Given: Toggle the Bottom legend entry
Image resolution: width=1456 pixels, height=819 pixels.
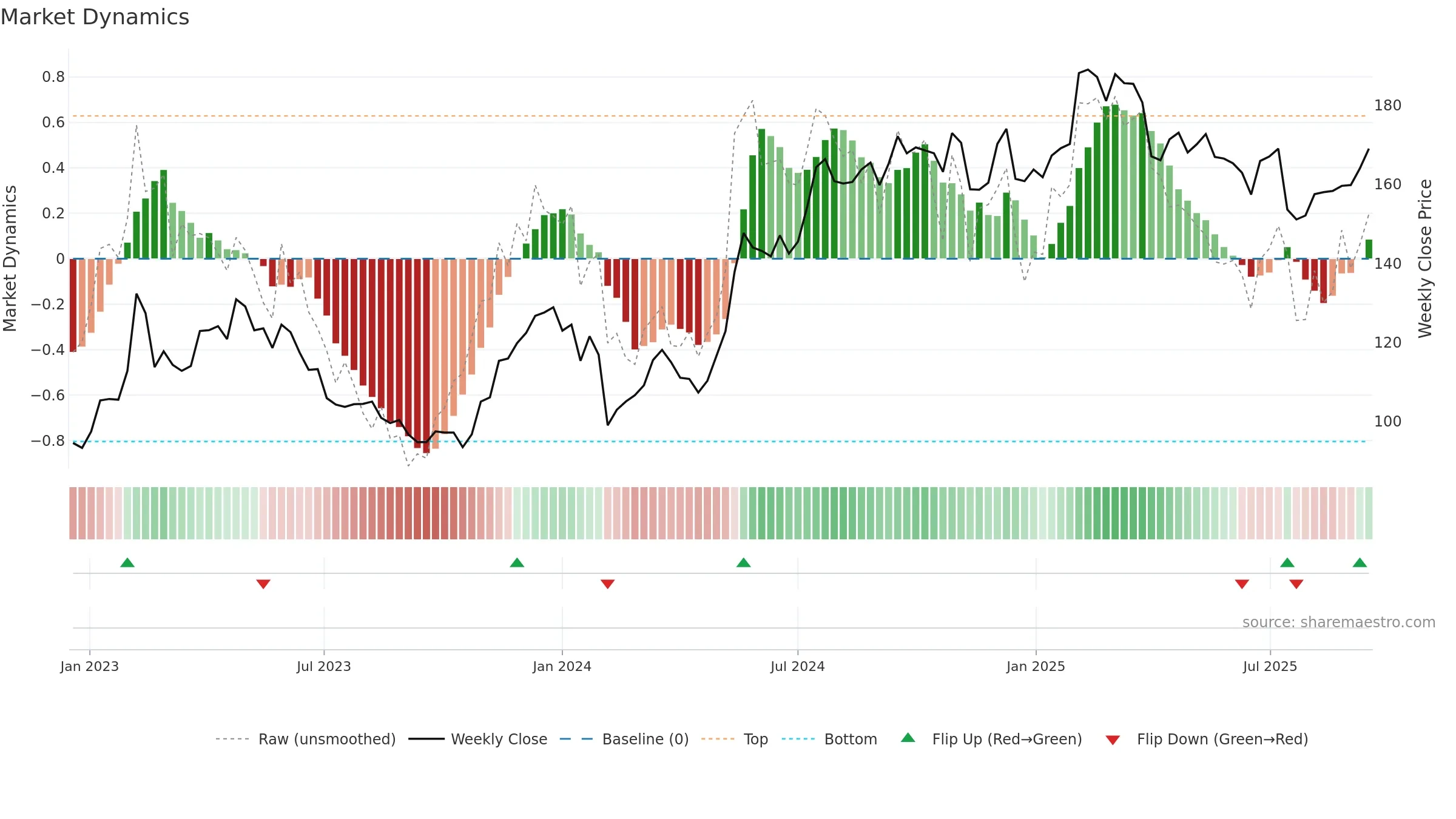Looking at the screenshot, I should tap(829, 739).
